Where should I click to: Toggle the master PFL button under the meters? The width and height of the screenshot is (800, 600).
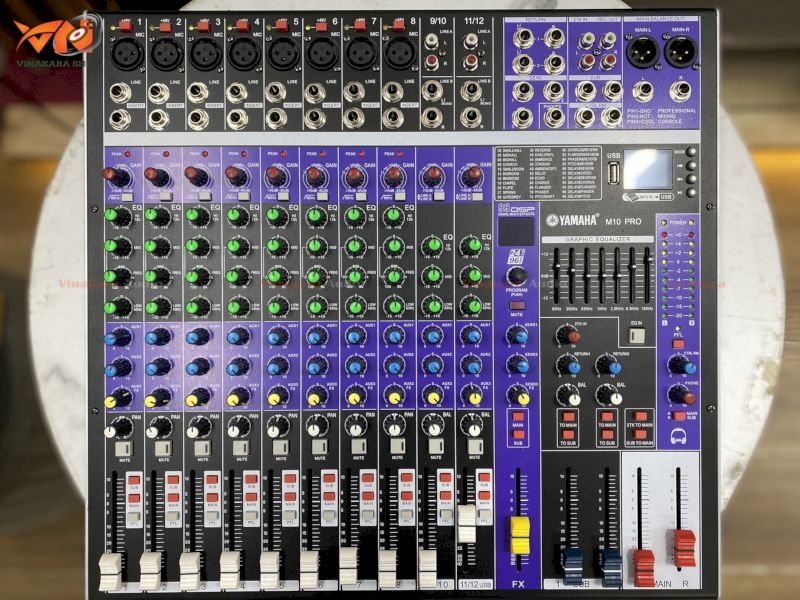[x=678, y=344]
